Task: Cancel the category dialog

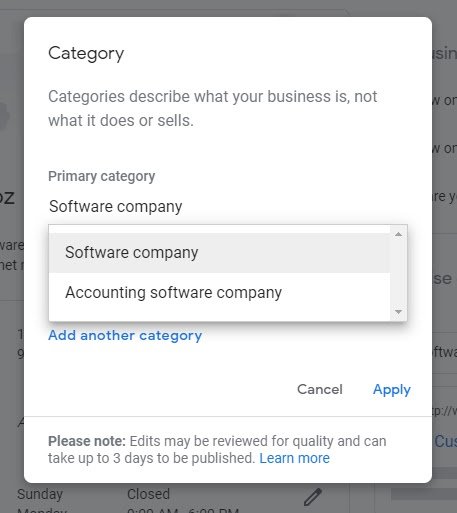Action: [x=320, y=389]
